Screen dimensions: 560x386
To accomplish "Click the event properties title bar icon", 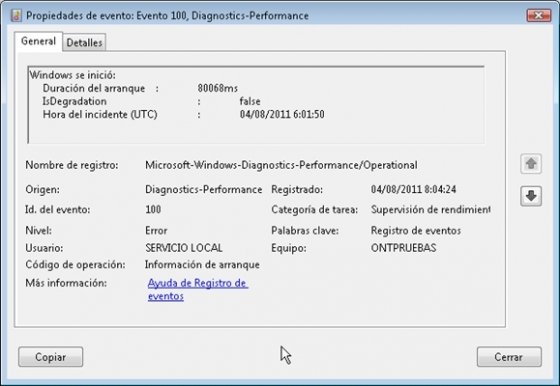I will [x=16, y=16].
